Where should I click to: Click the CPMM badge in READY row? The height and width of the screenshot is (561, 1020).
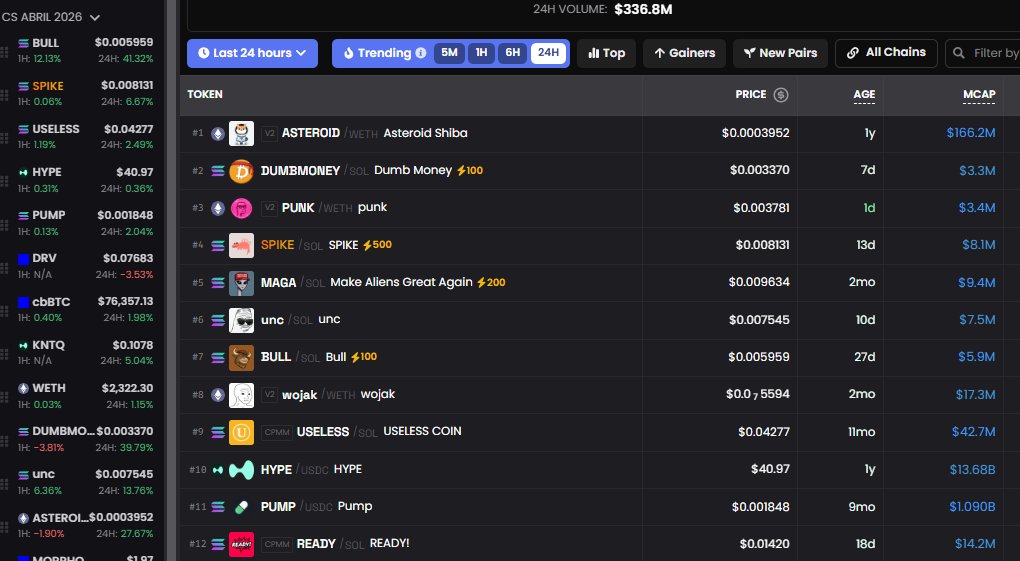pos(277,544)
